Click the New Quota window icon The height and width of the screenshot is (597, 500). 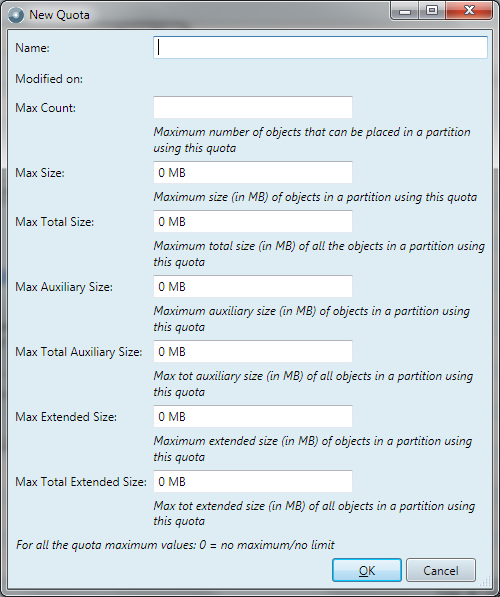(16, 15)
